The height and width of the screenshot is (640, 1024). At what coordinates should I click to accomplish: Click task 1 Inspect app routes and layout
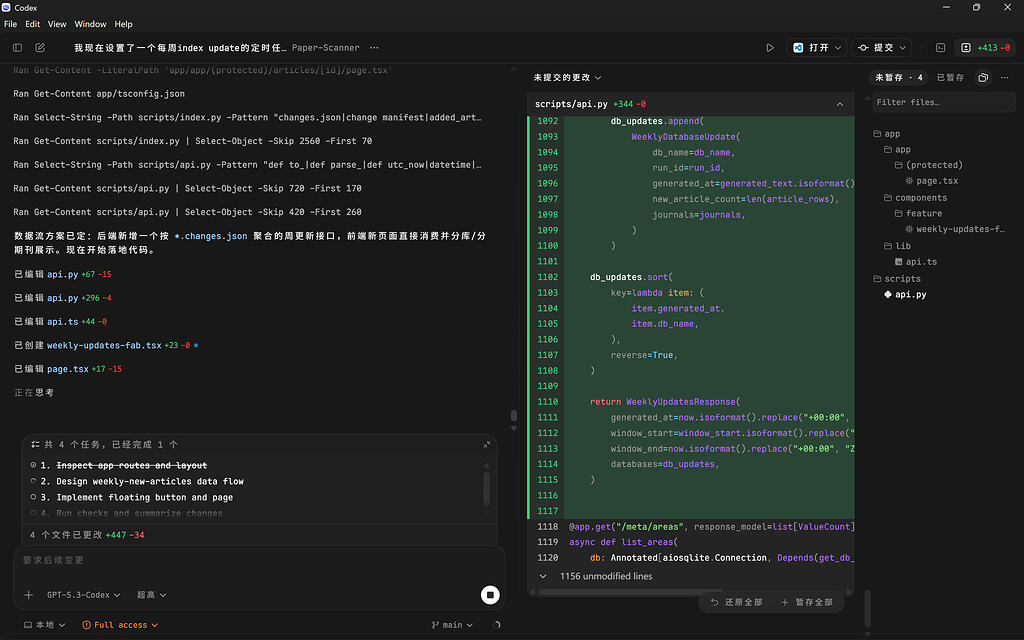coord(131,466)
